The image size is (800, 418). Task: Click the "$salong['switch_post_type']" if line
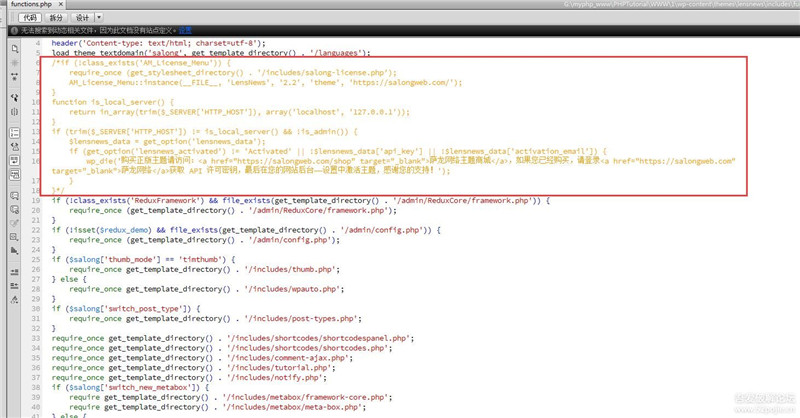[126, 309]
